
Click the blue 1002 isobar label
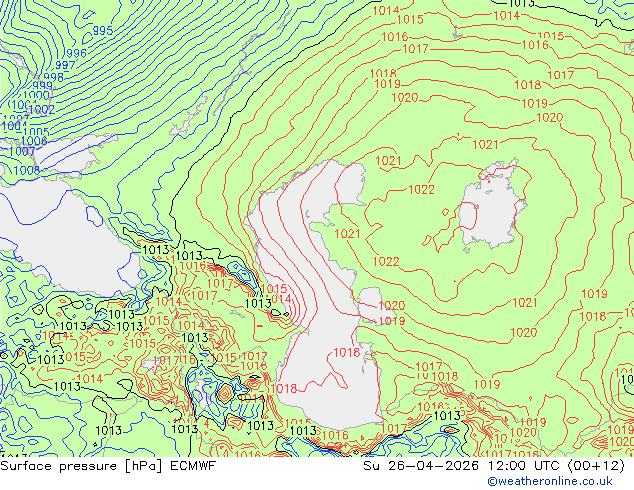point(42,109)
